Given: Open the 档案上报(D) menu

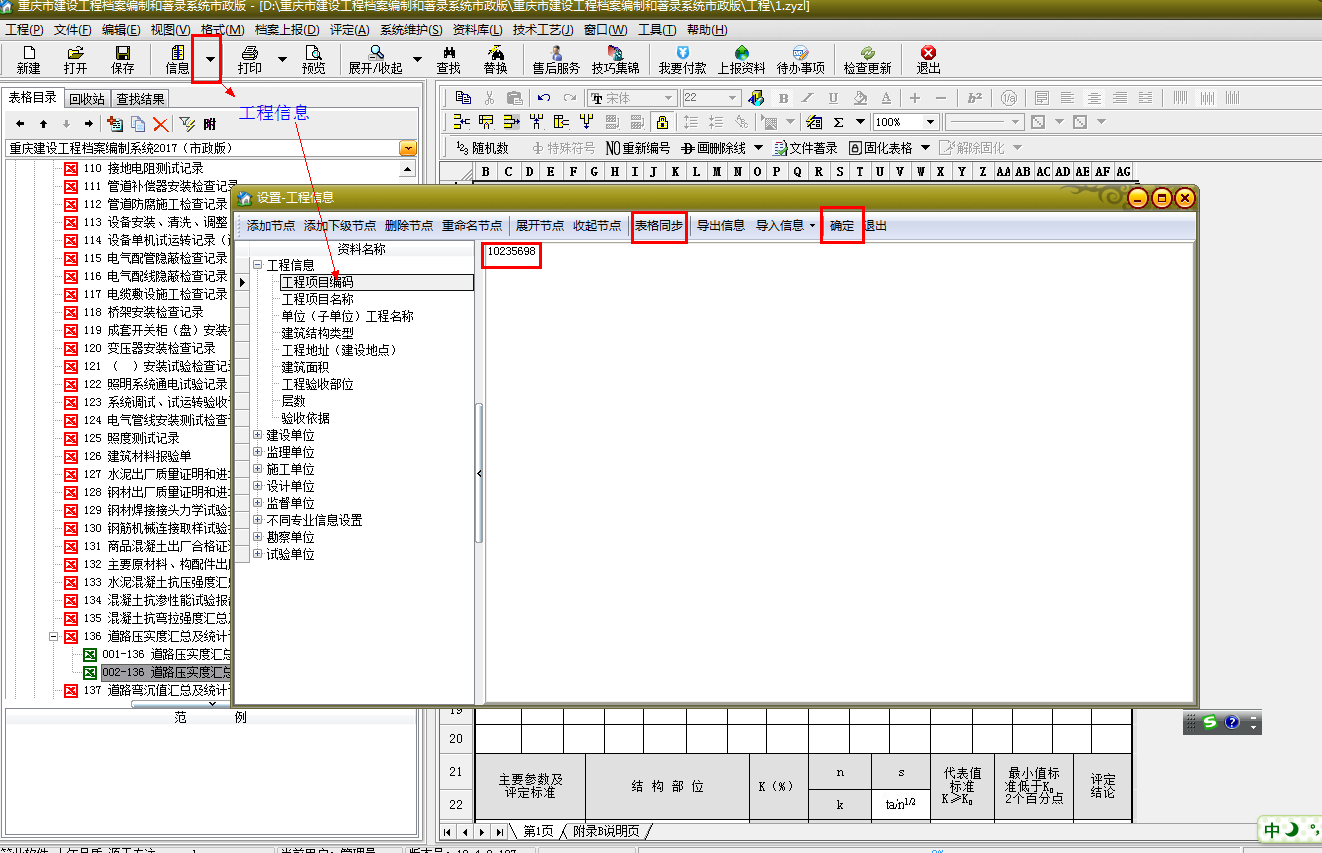Looking at the screenshot, I should pos(287,30).
